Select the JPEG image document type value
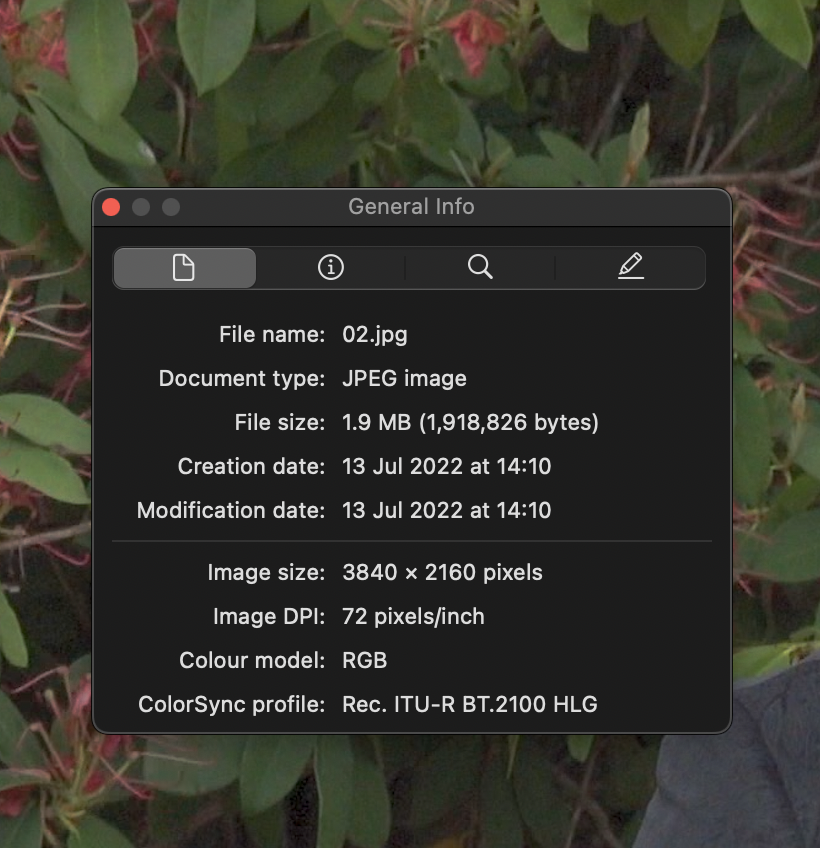 point(404,379)
